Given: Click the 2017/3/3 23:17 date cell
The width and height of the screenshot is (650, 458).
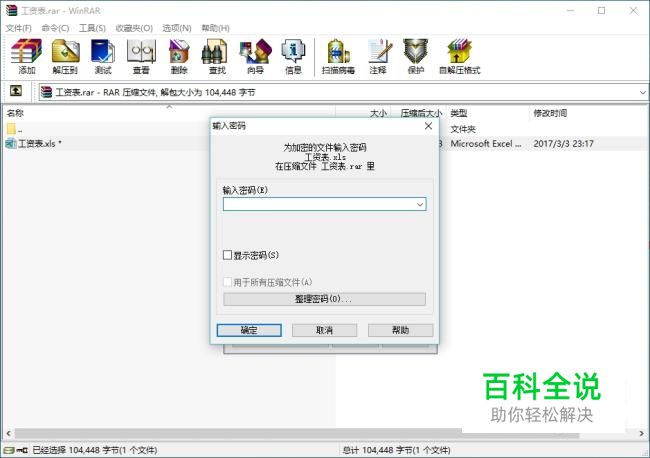Looking at the screenshot, I should pyautogui.click(x=563, y=143).
